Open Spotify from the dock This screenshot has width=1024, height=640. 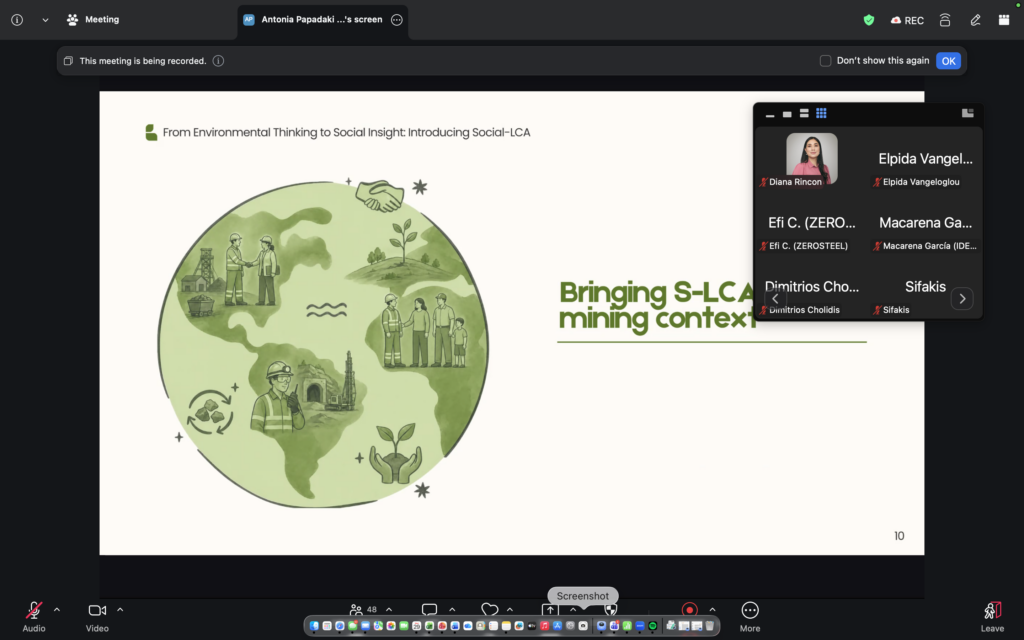(652, 626)
